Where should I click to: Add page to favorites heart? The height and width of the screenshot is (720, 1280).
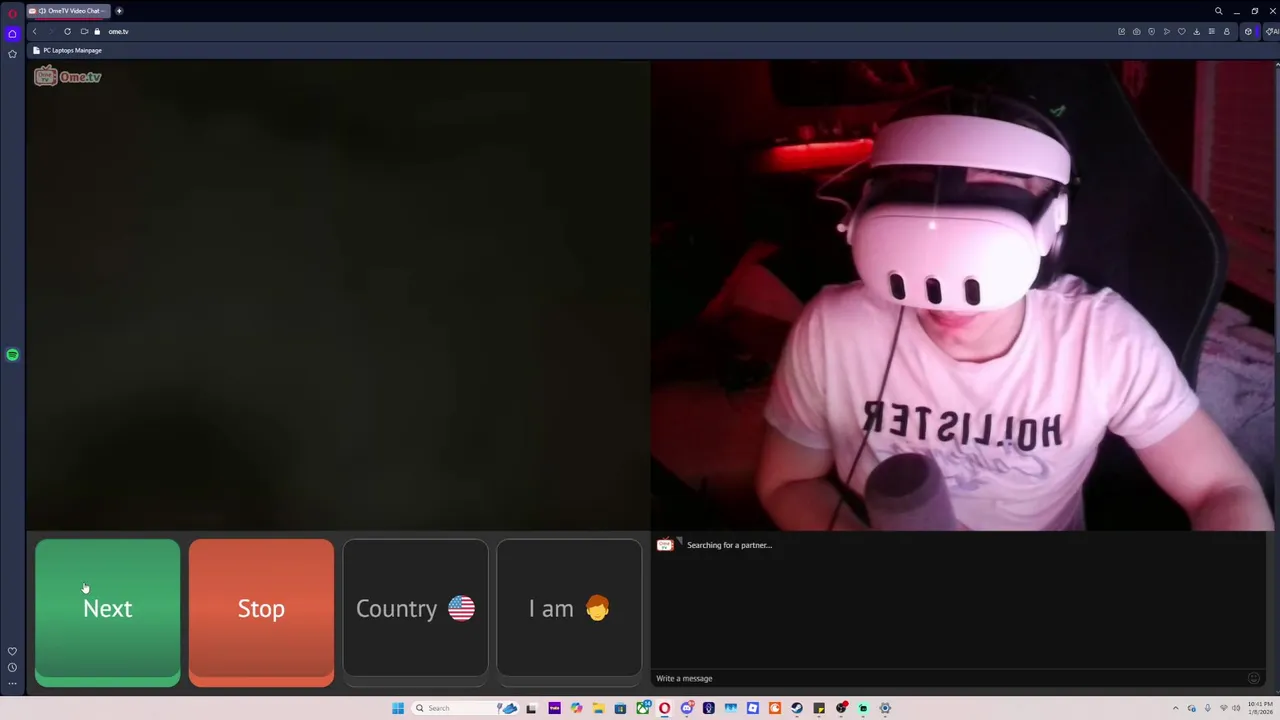(x=1182, y=31)
